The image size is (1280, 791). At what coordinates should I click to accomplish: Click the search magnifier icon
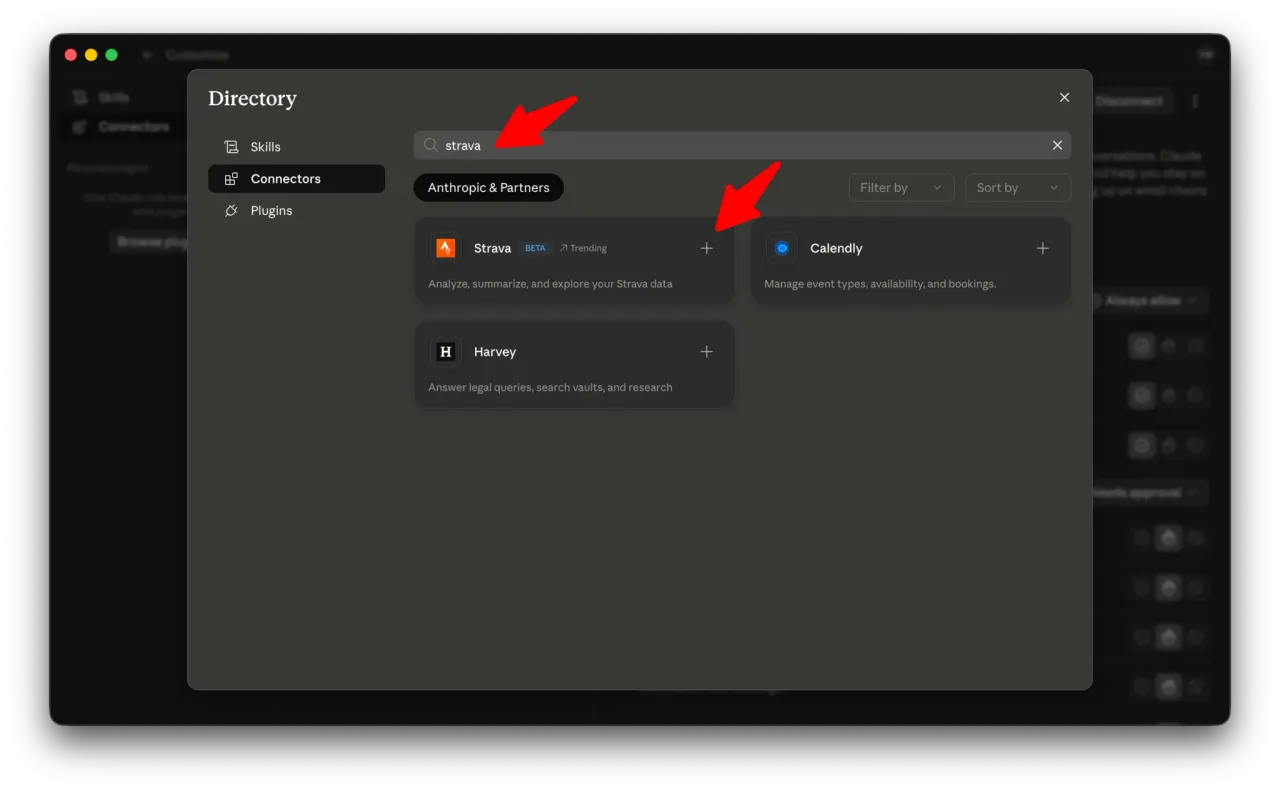(430, 145)
